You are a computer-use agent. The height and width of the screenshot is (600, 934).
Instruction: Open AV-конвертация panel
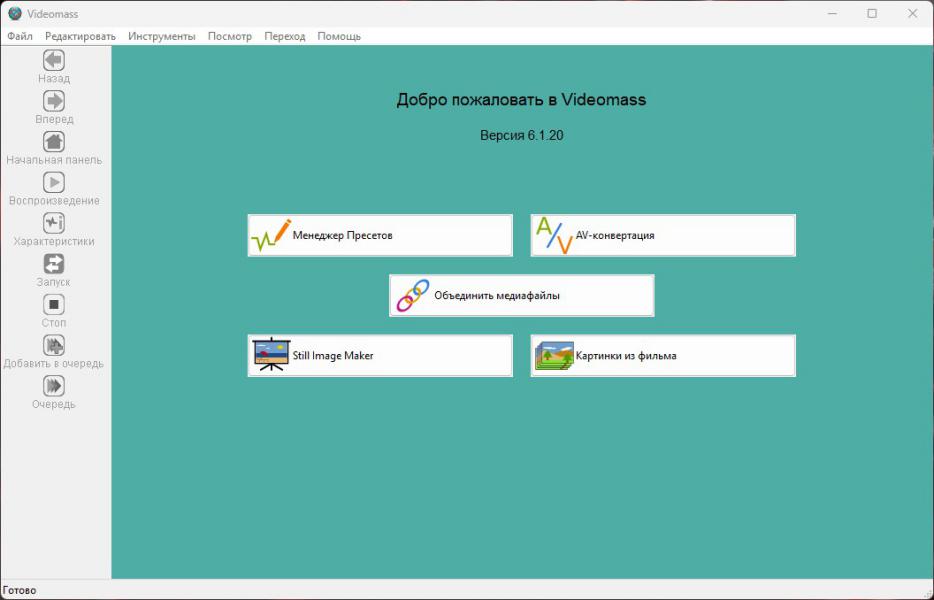pyautogui.click(x=663, y=235)
